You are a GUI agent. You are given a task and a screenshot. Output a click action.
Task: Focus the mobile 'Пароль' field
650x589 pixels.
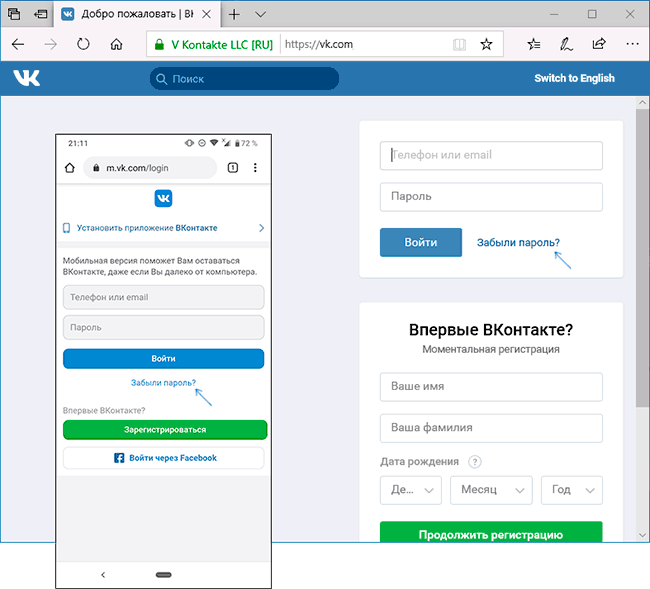(163, 327)
